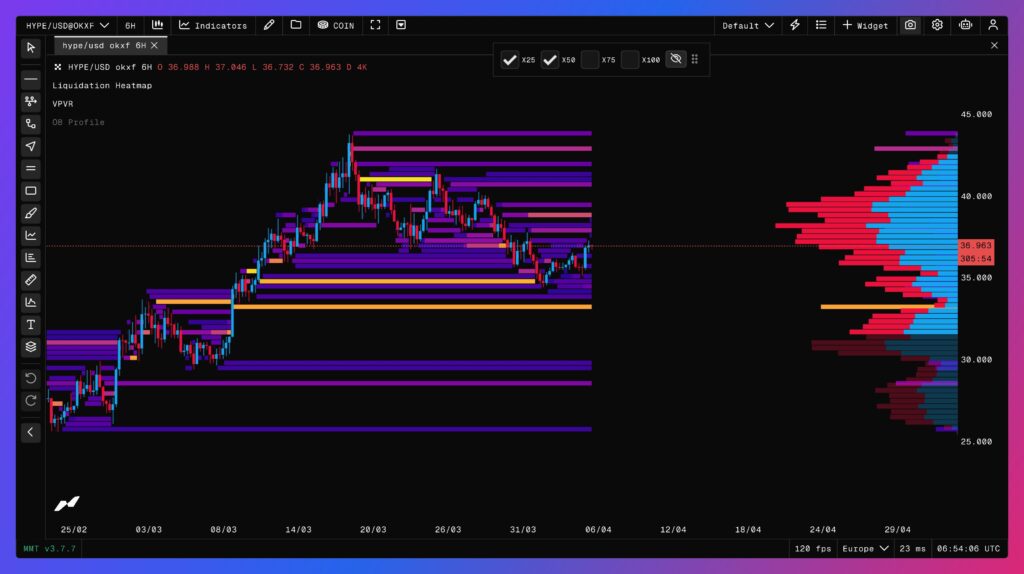The width and height of the screenshot is (1024, 574).
Task: Open the Indicators menu
Action: [x=212, y=25]
